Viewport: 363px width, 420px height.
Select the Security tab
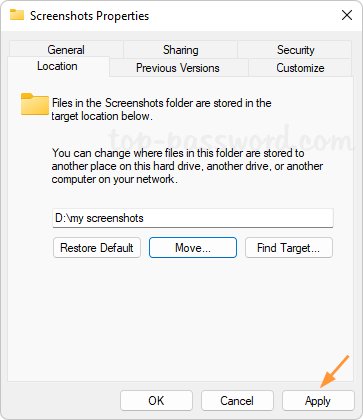click(x=295, y=50)
